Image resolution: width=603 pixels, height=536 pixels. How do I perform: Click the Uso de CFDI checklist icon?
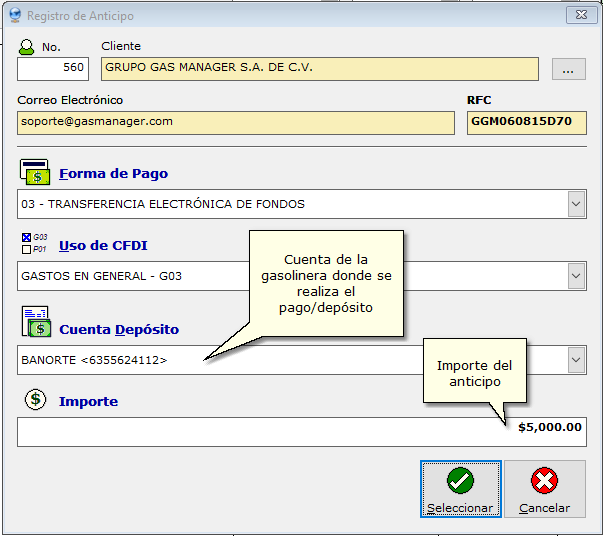(x=34, y=243)
